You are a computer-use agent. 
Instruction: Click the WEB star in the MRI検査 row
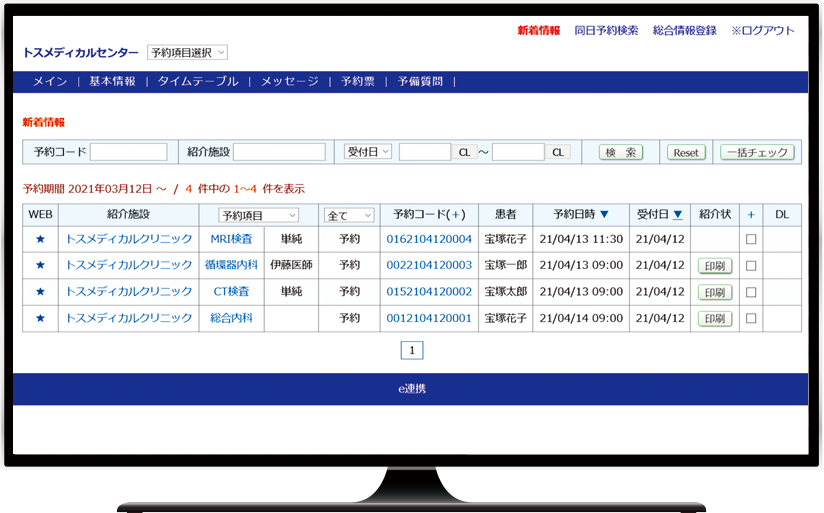pos(40,239)
